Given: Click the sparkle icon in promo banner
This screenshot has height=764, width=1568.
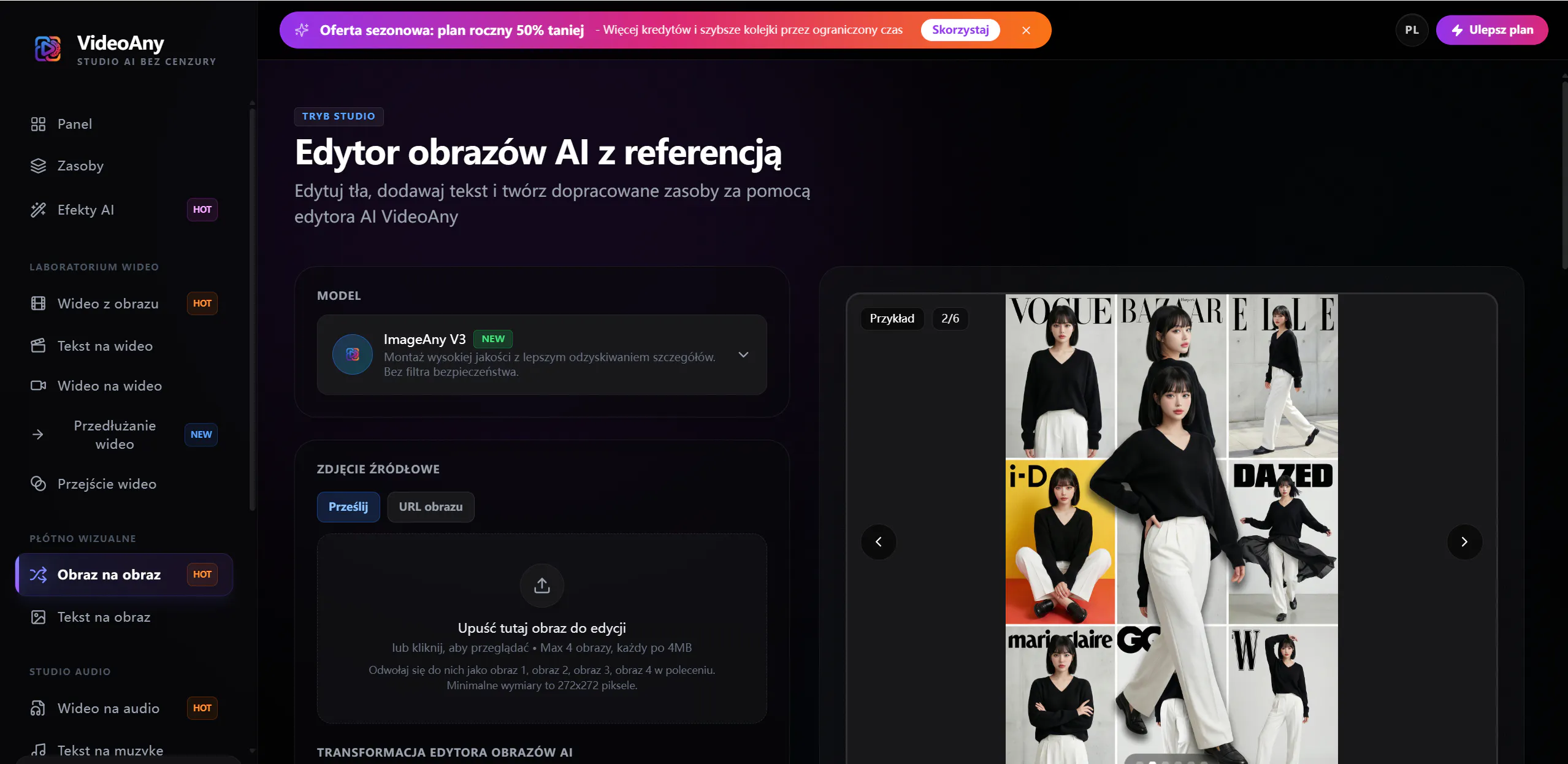Looking at the screenshot, I should (302, 30).
